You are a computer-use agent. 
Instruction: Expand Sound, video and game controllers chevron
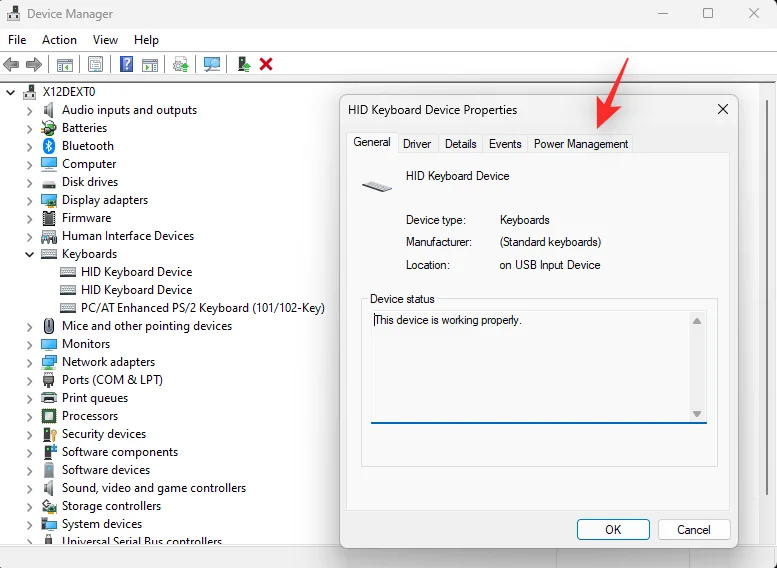29,488
